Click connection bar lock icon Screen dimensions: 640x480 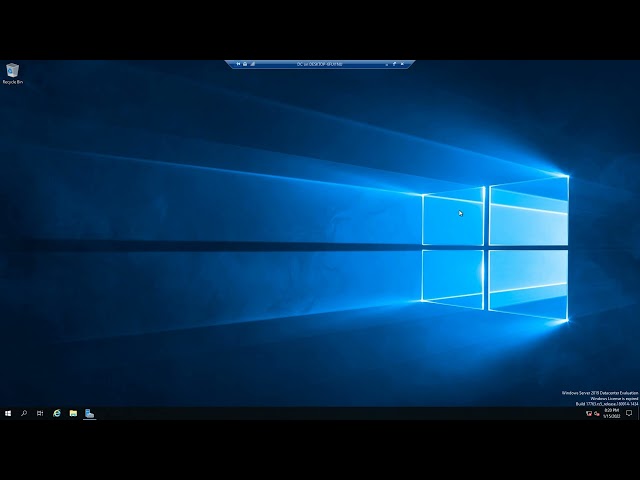pyautogui.click(x=245, y=64)
